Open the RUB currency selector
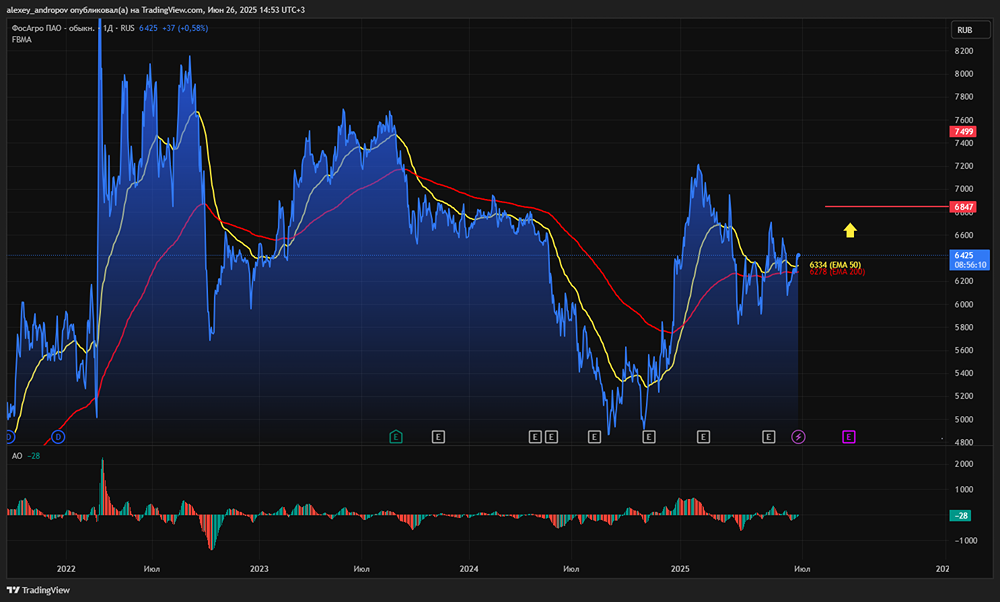This screenshot has width=1000, height=602. click(964, 30)
